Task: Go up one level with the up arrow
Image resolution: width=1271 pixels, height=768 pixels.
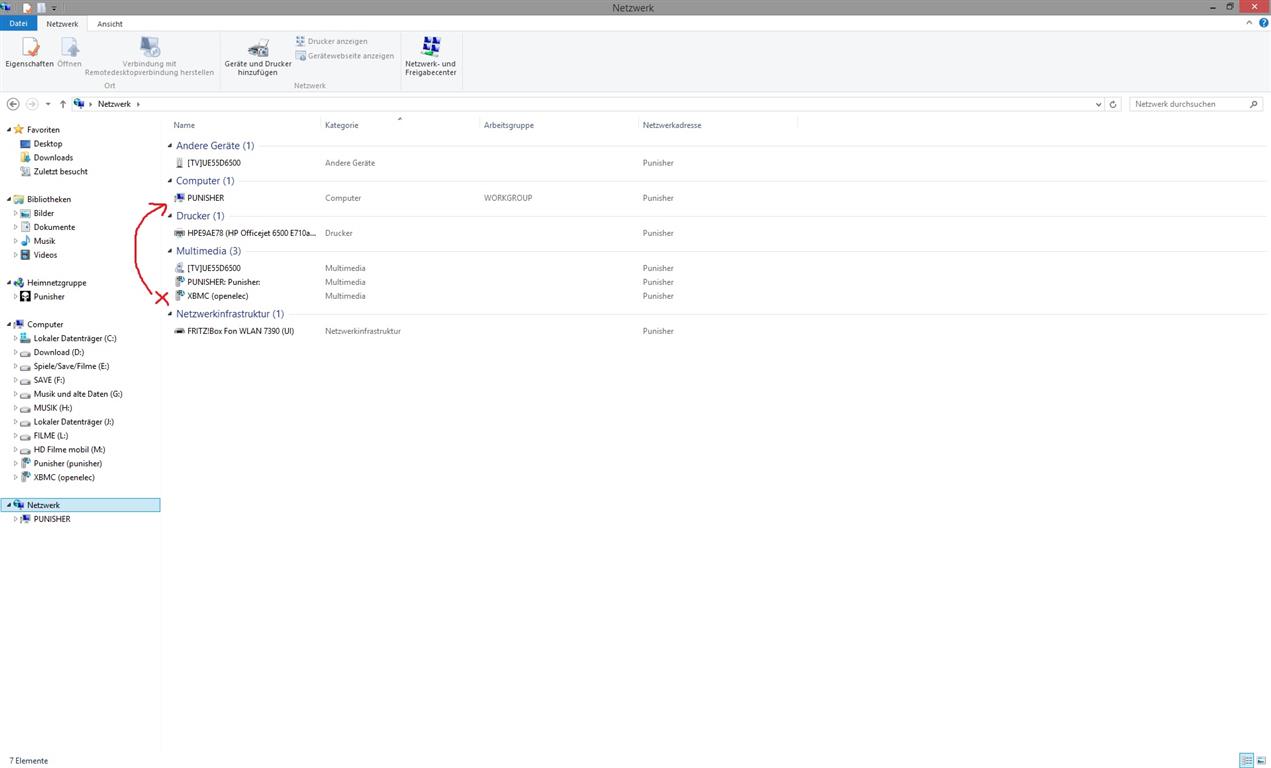Action: (x=62, y=104)
